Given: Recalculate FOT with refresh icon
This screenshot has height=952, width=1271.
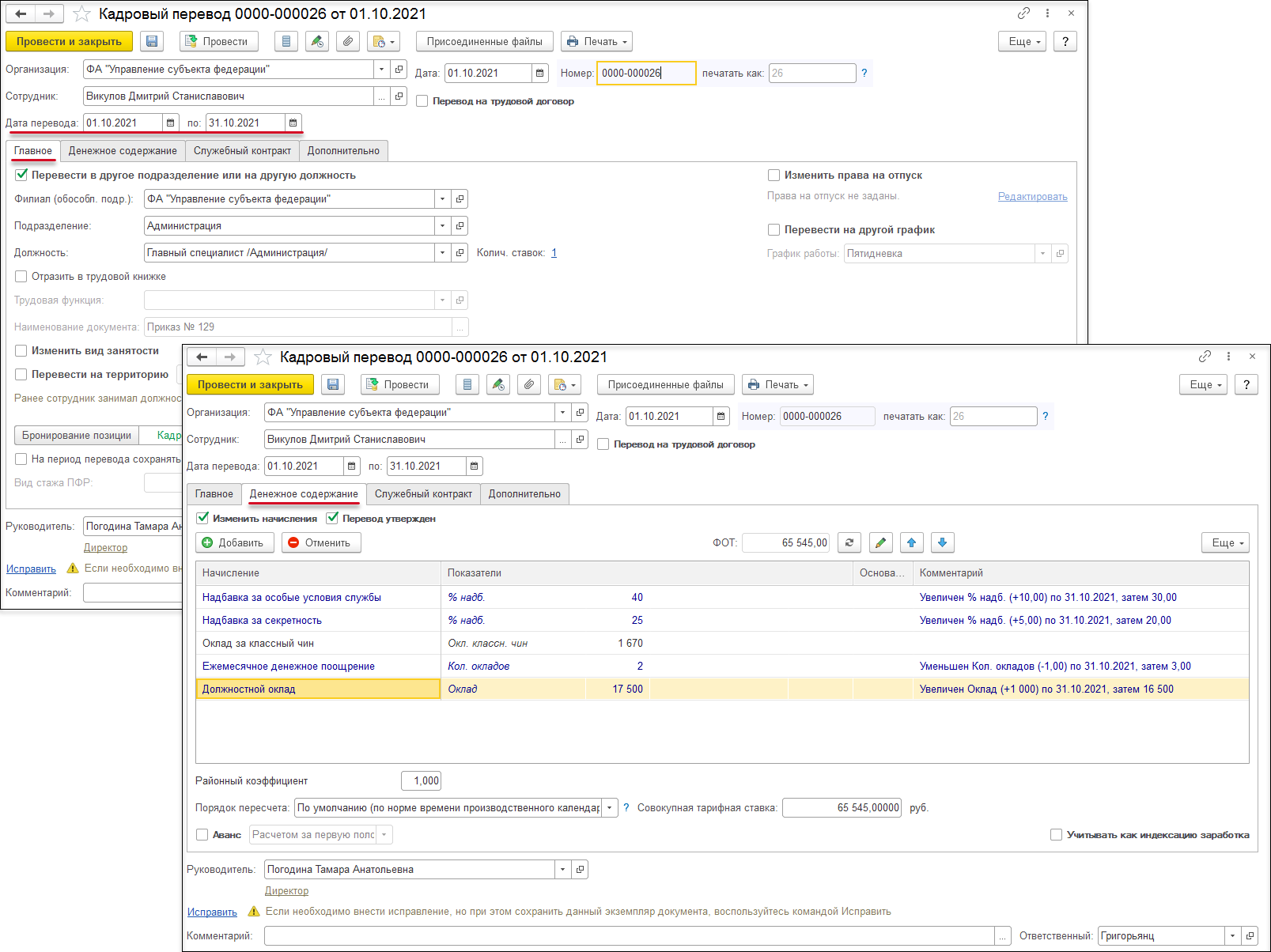Looking at the screenshot, I should (x=849, y=542).
